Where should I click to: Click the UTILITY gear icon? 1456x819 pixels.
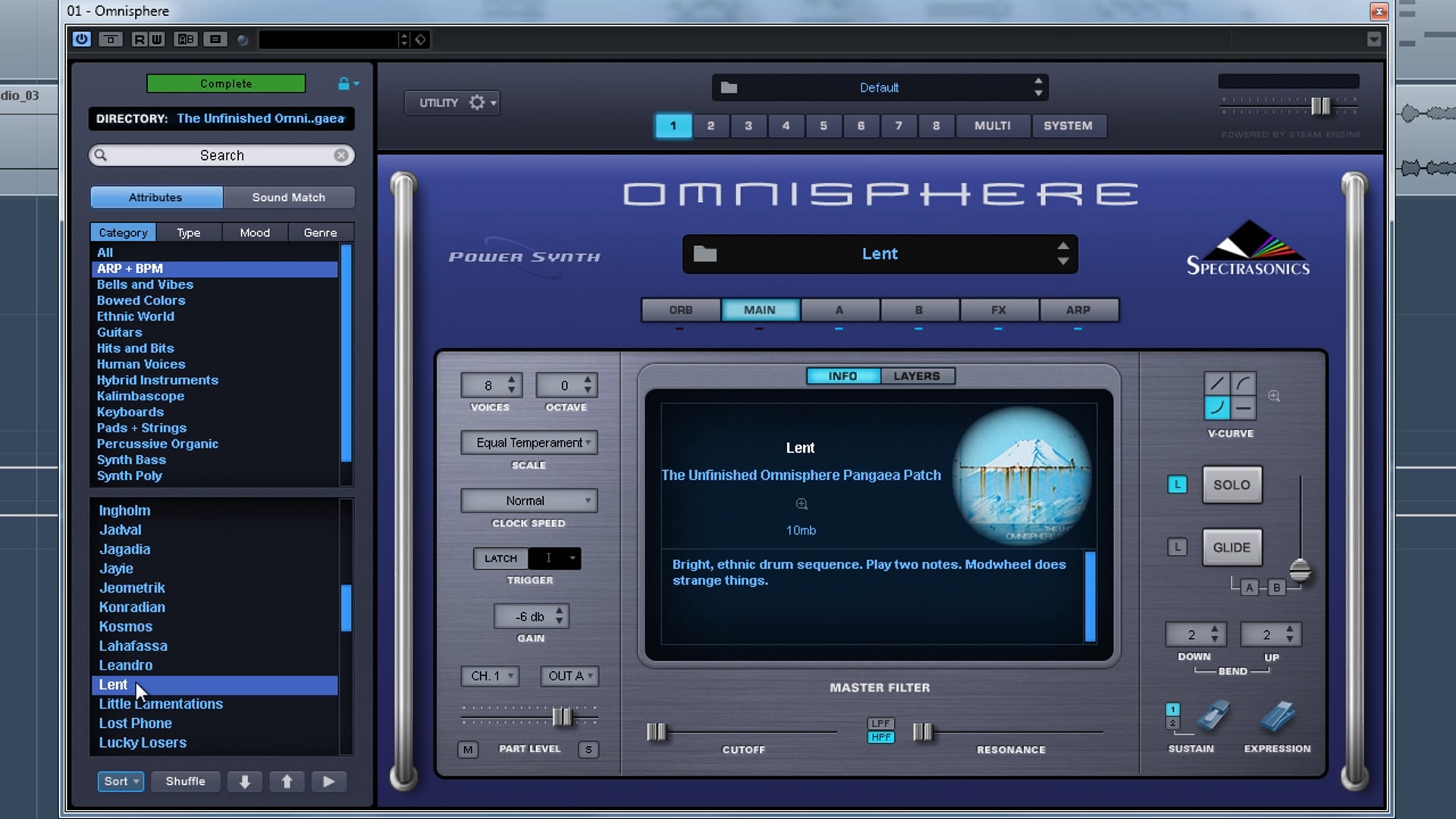point(477,102)
